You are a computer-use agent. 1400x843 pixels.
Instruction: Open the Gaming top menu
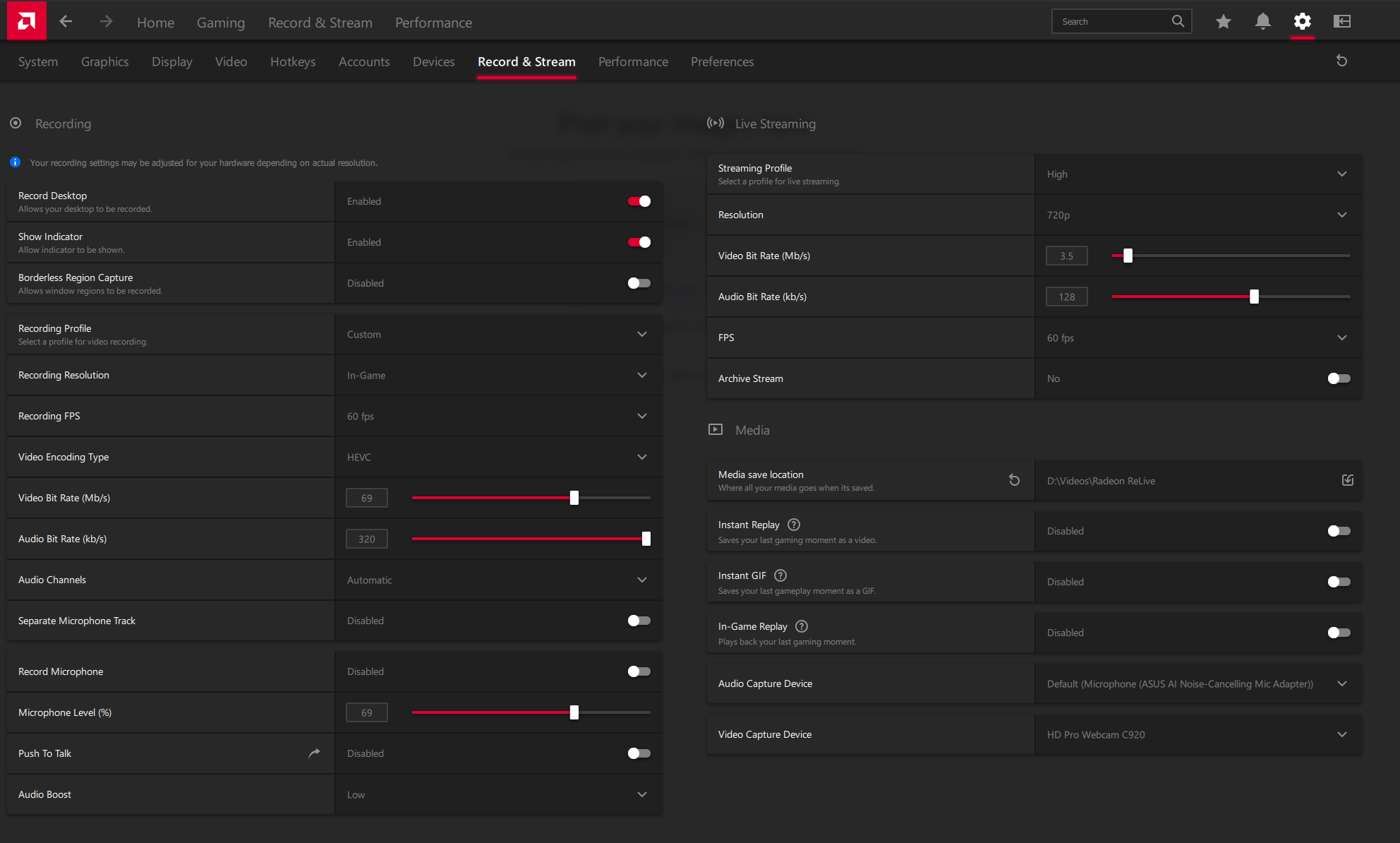[x=220, y=23]
